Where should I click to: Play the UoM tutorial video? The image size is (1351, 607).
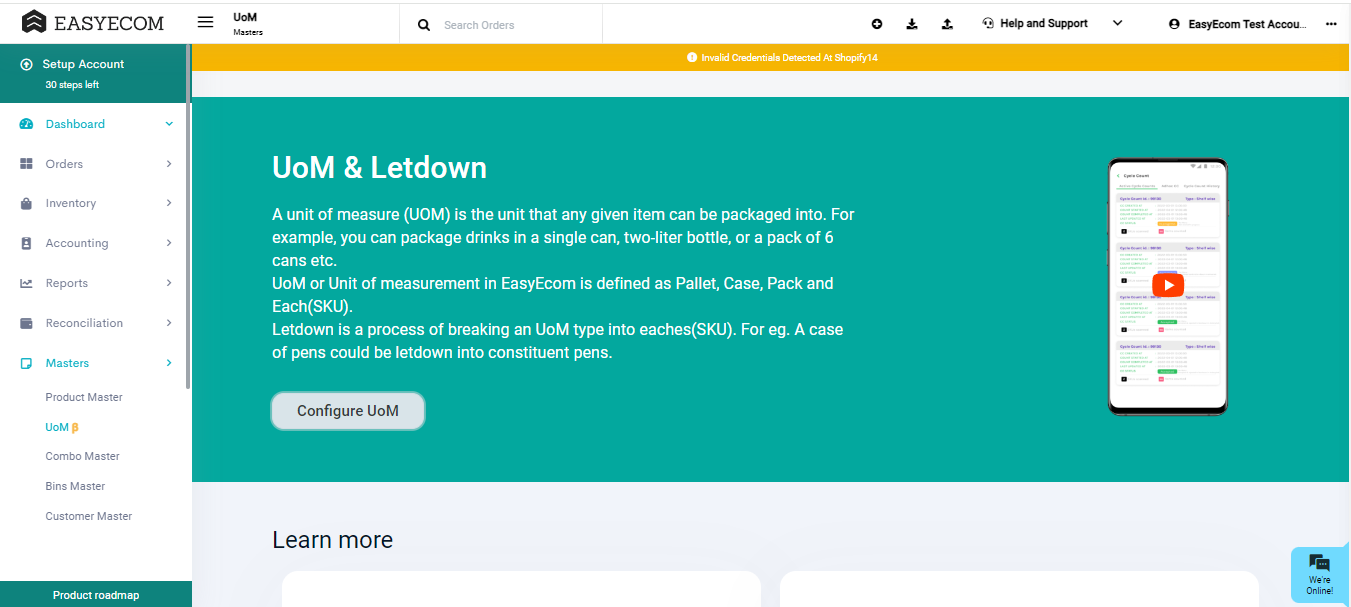click(1168, 285)
